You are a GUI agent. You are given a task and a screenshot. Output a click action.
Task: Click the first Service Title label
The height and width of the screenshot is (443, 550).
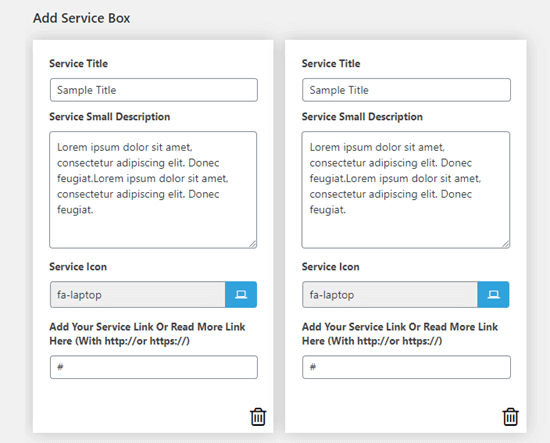[x=79, y=63]
